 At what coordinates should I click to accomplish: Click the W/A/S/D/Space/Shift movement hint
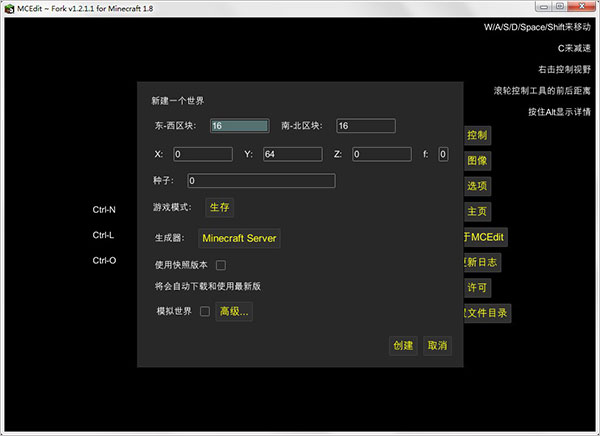pos(537,27)
